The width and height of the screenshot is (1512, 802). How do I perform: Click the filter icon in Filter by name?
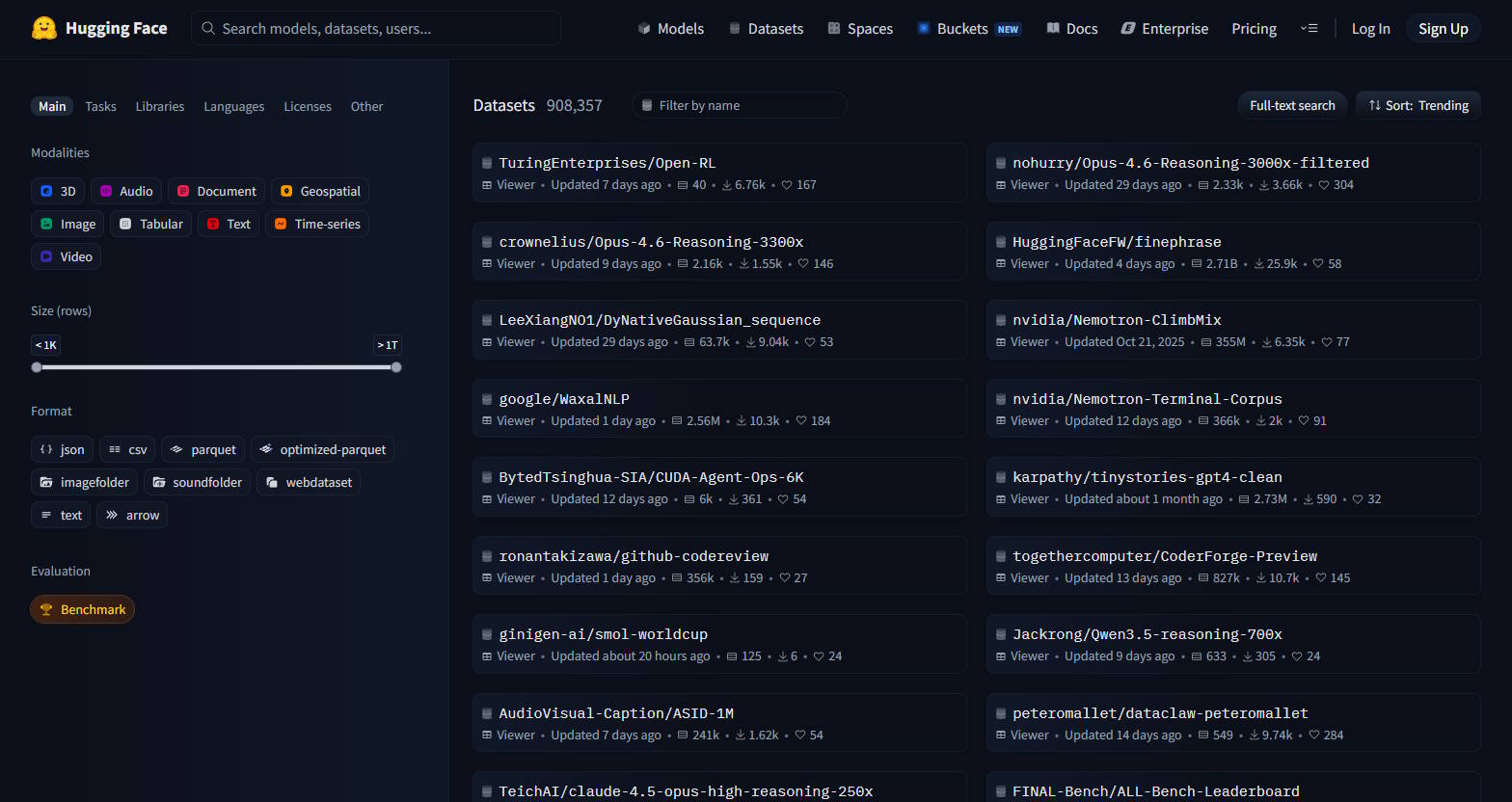click(647, 105)
